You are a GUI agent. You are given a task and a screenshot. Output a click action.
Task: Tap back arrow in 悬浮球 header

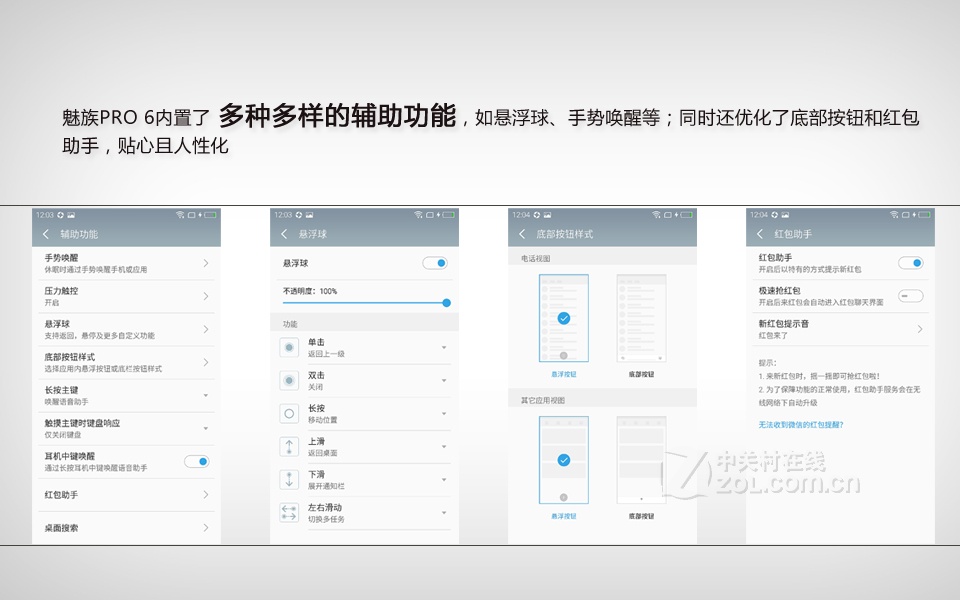(x=283, y=234)
